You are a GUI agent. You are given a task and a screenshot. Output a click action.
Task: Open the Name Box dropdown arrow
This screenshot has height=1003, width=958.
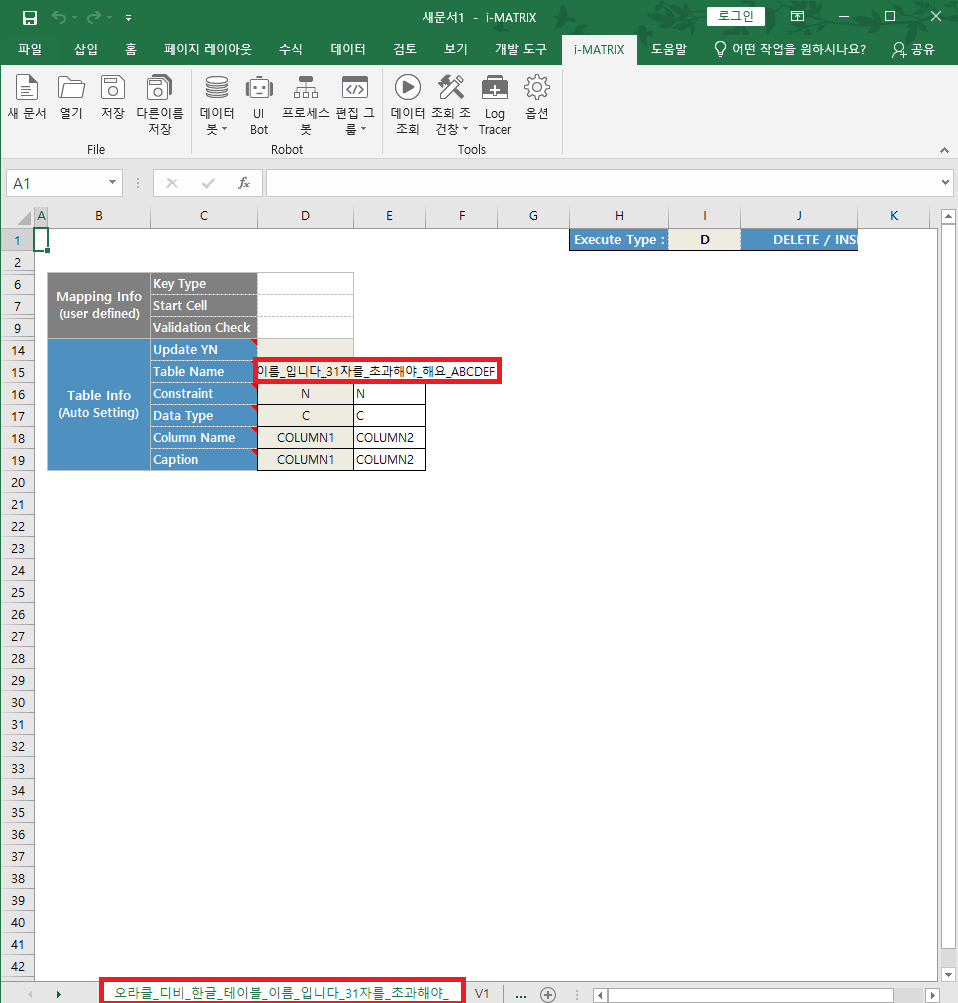113,183
